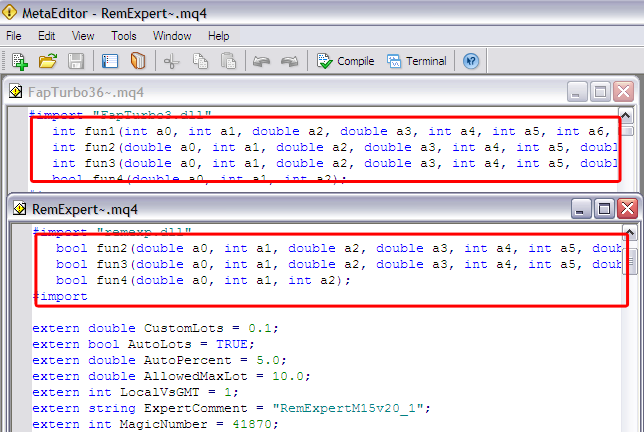
Task: Click the Undo arrow icon
Action: click(261, 62)
